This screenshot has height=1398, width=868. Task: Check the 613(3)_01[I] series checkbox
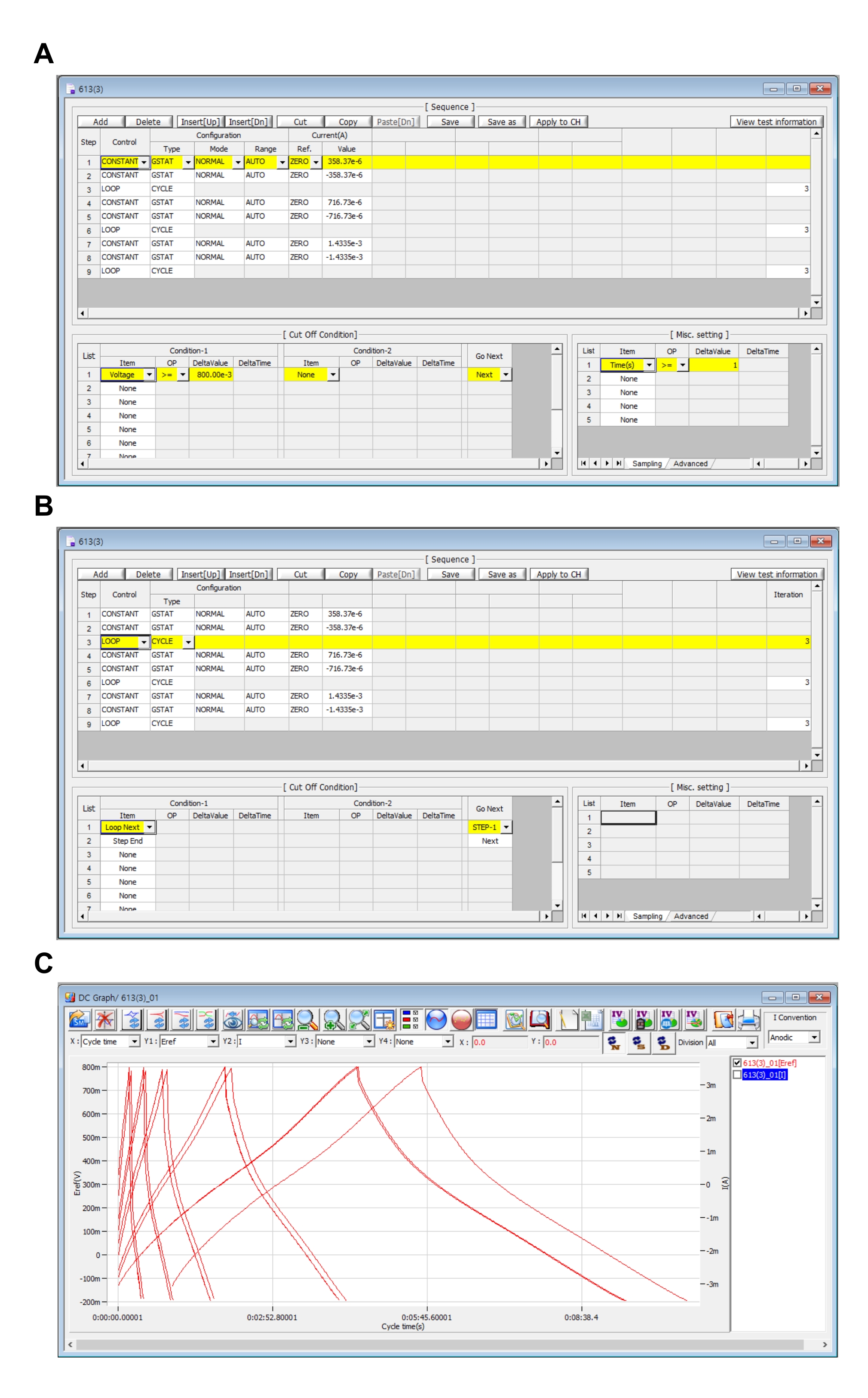click(737, 1075)
